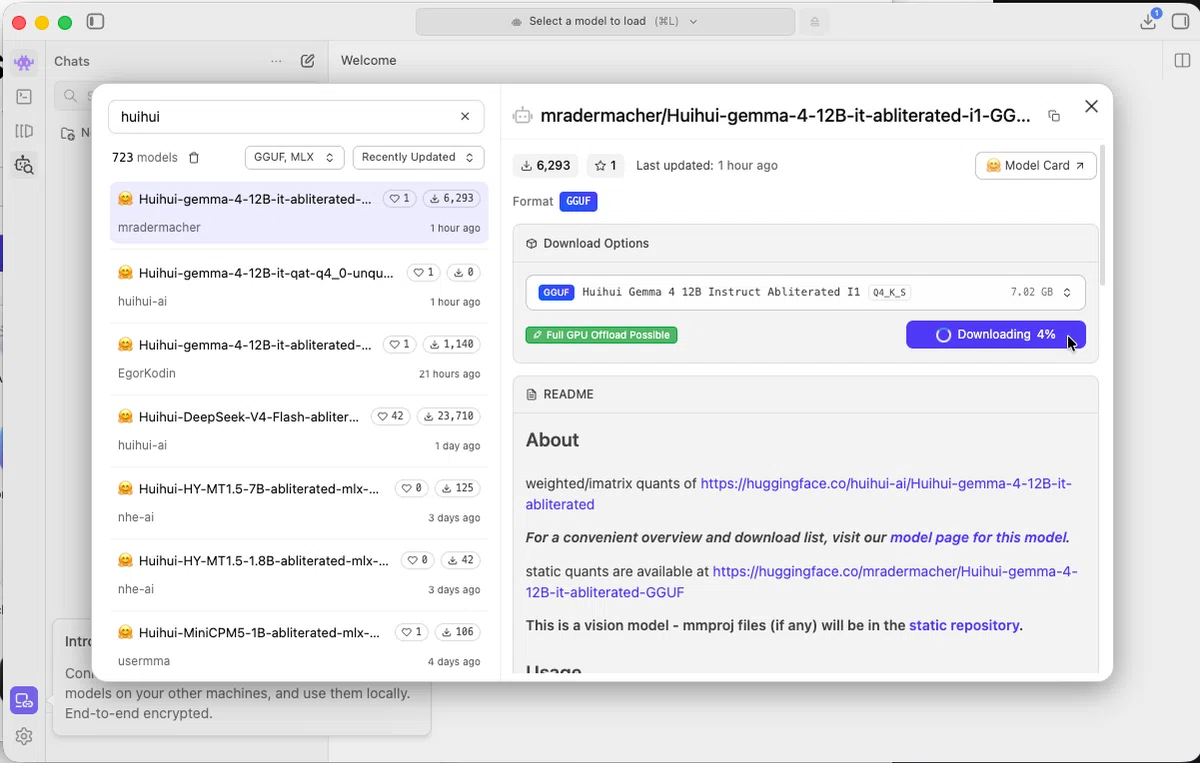
Task: Click the 6,293 downloads count button
Action: click(546, 165)
